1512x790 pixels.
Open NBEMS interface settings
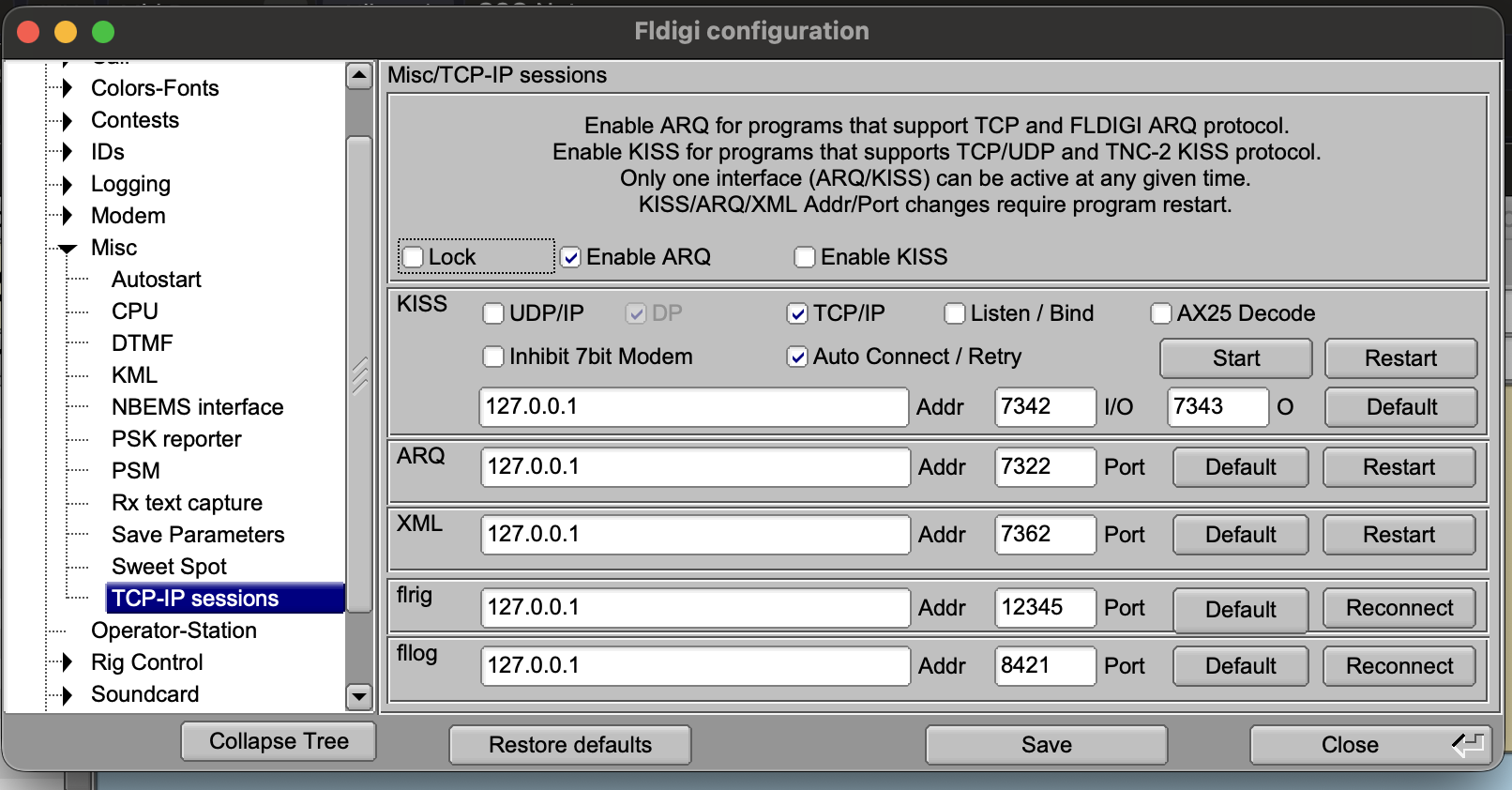(x=198, y=407)
